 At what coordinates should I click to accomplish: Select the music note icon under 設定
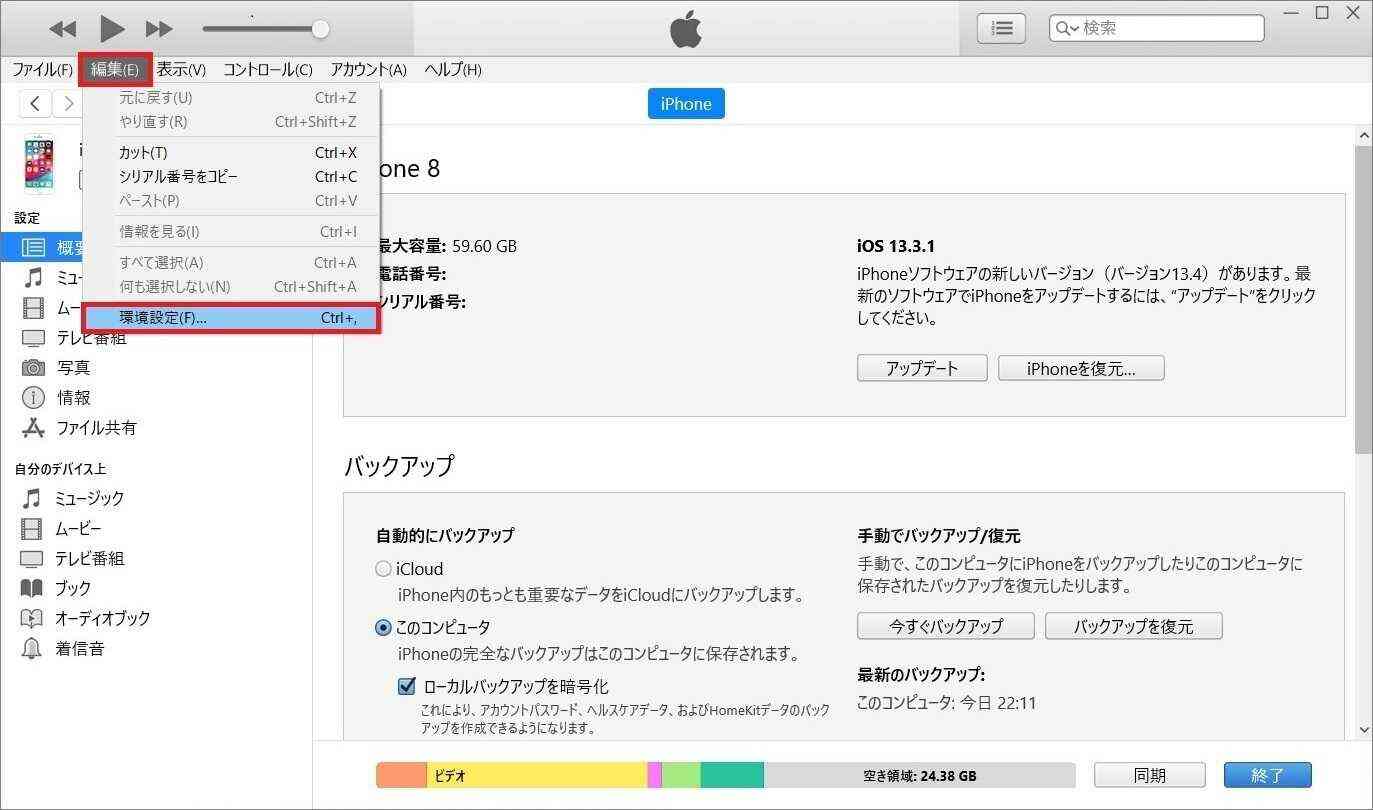click(33, 278)
